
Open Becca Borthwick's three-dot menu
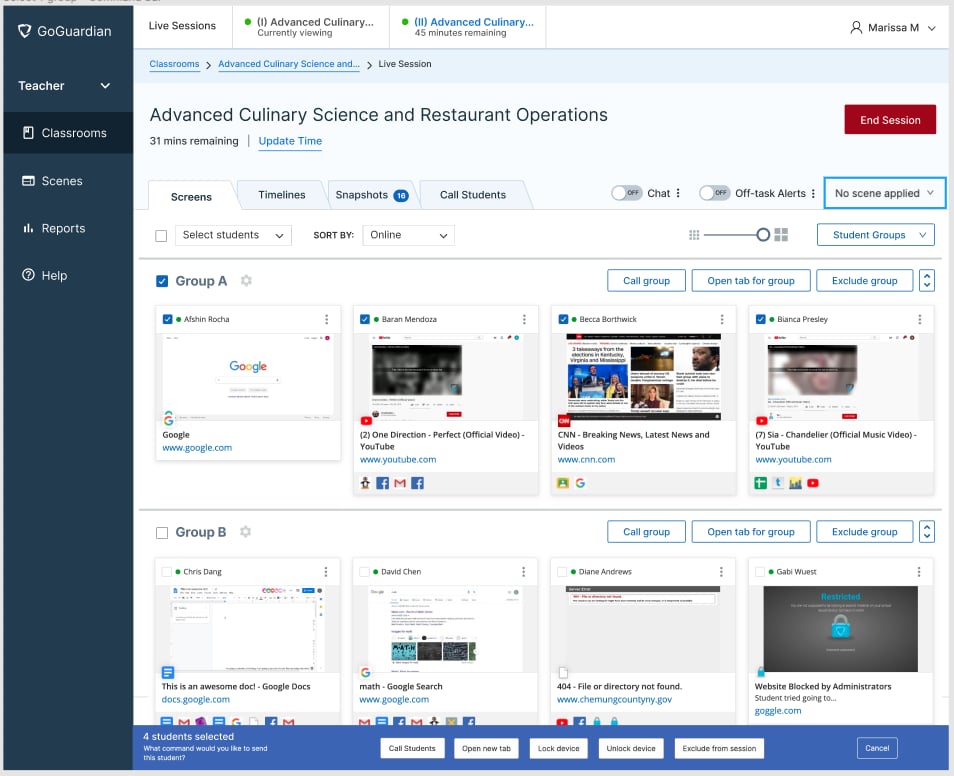[x=722, y=319]
